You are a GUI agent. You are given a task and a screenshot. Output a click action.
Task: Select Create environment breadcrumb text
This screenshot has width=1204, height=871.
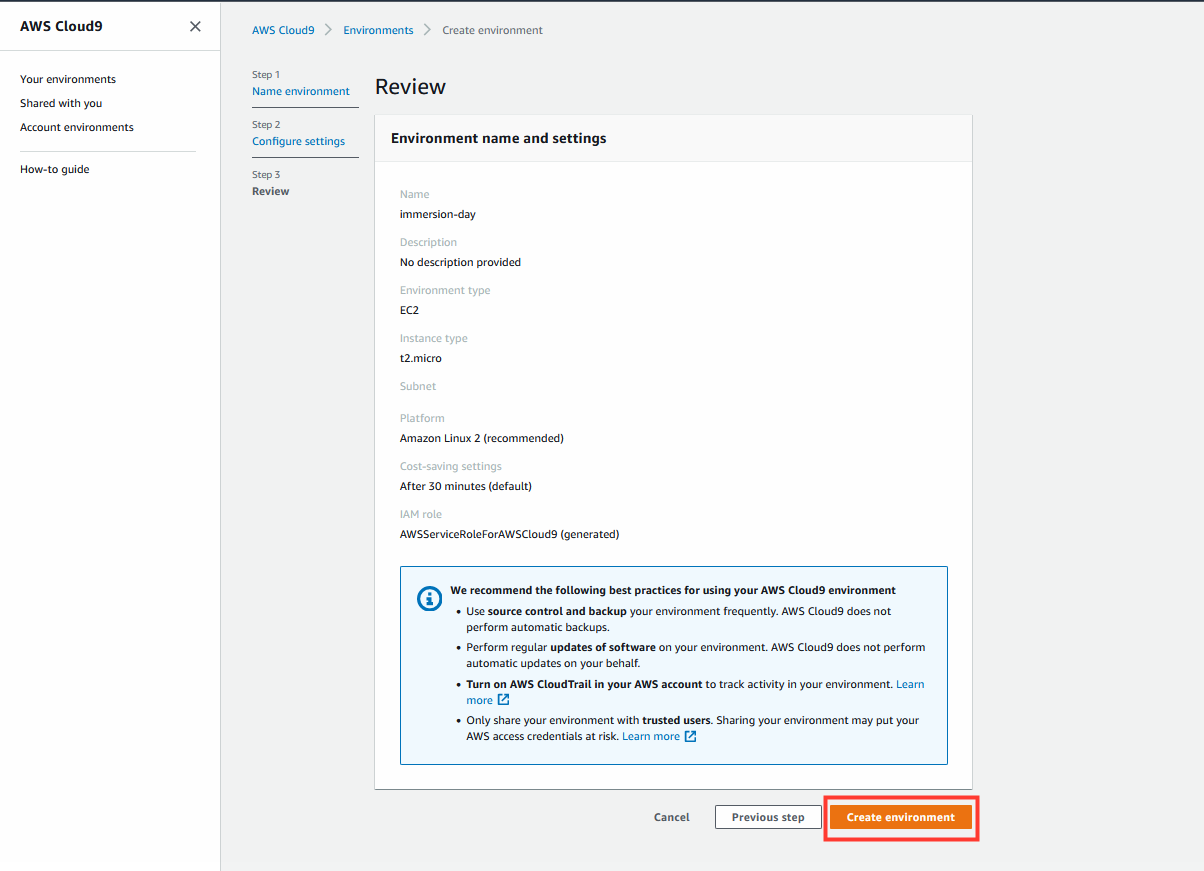click(x=493, y=30)
